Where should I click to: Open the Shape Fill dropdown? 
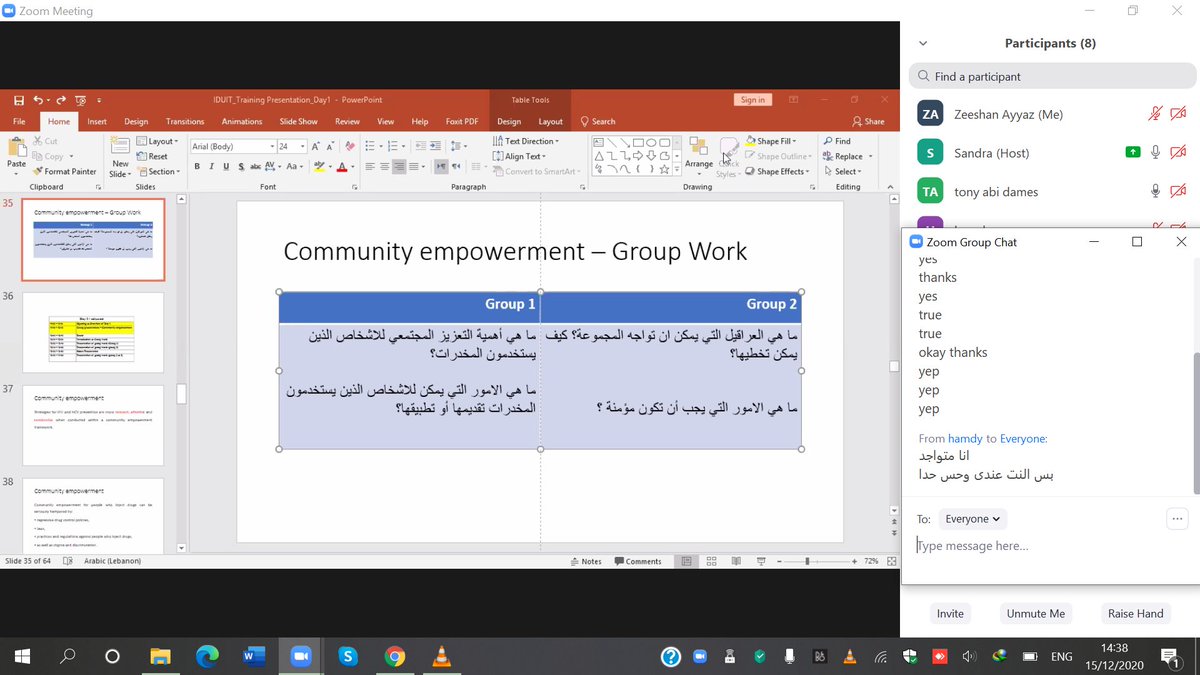(x=770, y=141)
